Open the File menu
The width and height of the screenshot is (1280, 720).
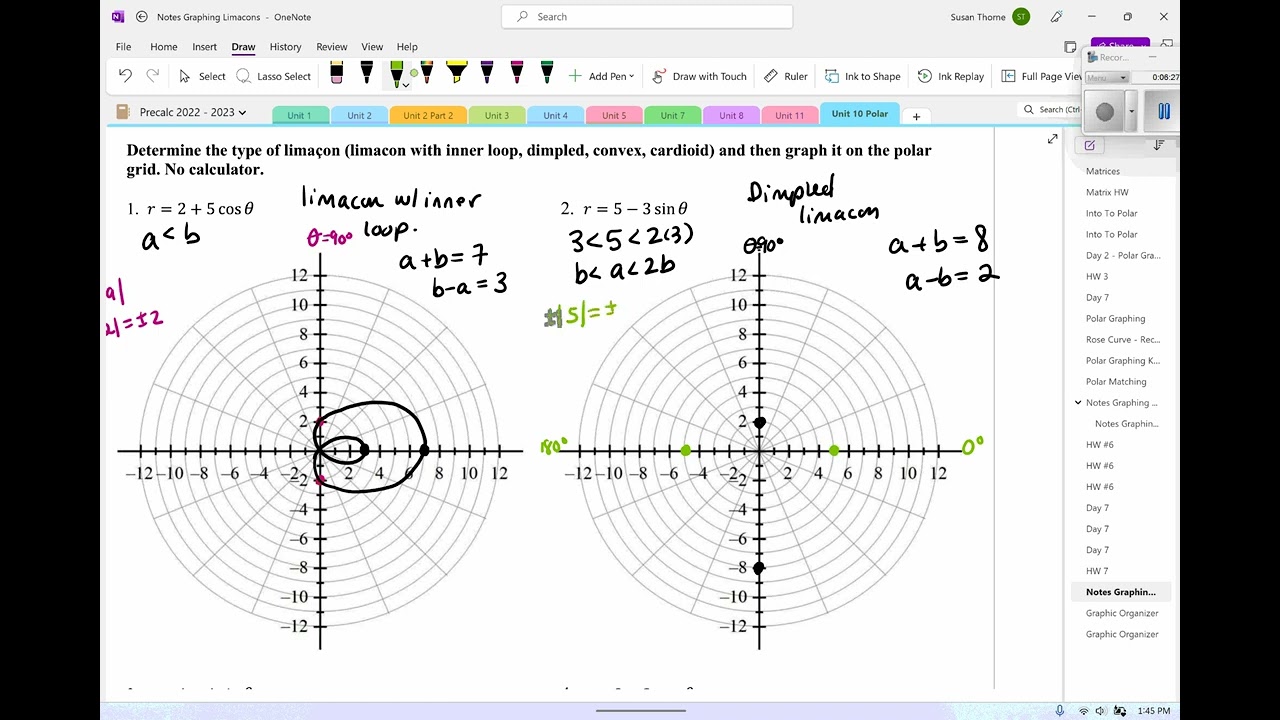point(123,47)
